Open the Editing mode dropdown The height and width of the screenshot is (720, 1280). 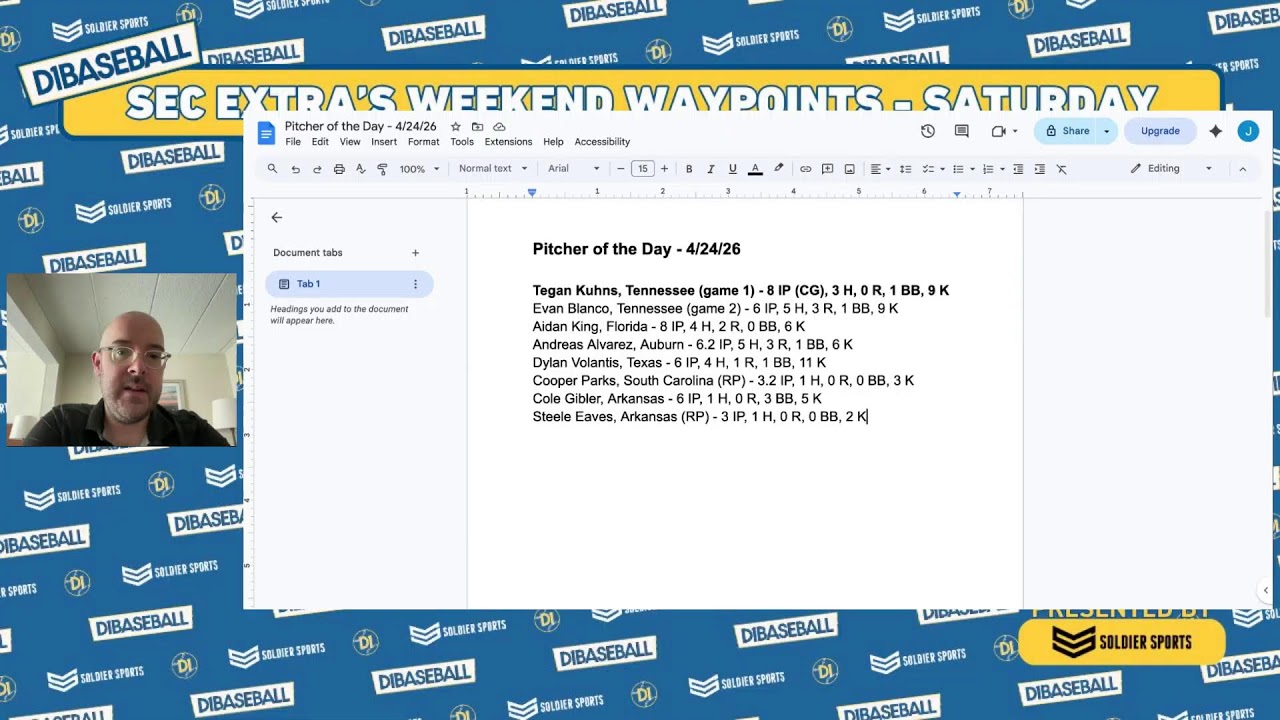click(1171, 169)
